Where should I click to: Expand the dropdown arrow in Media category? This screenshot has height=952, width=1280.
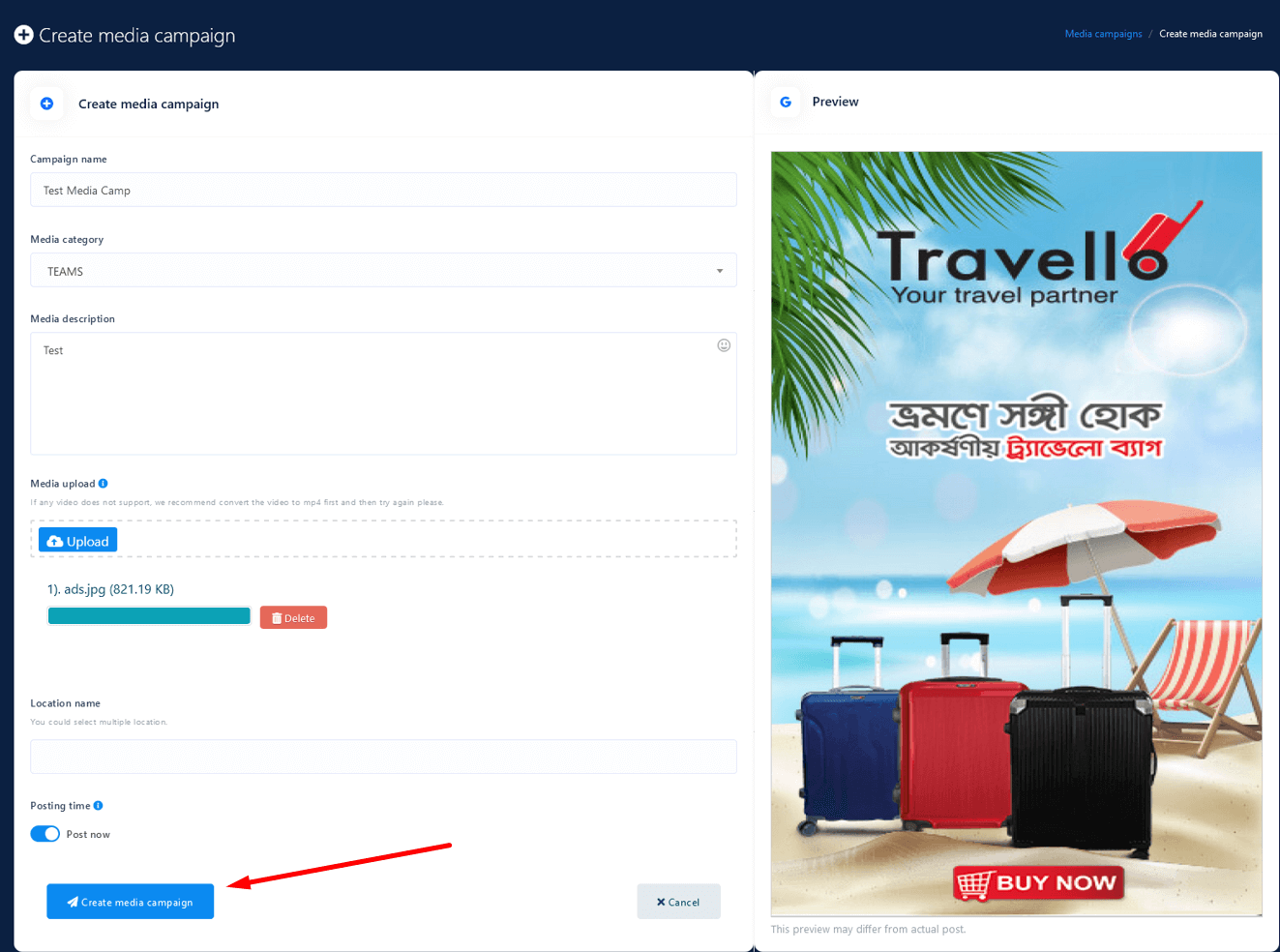(x=720, y=271)
